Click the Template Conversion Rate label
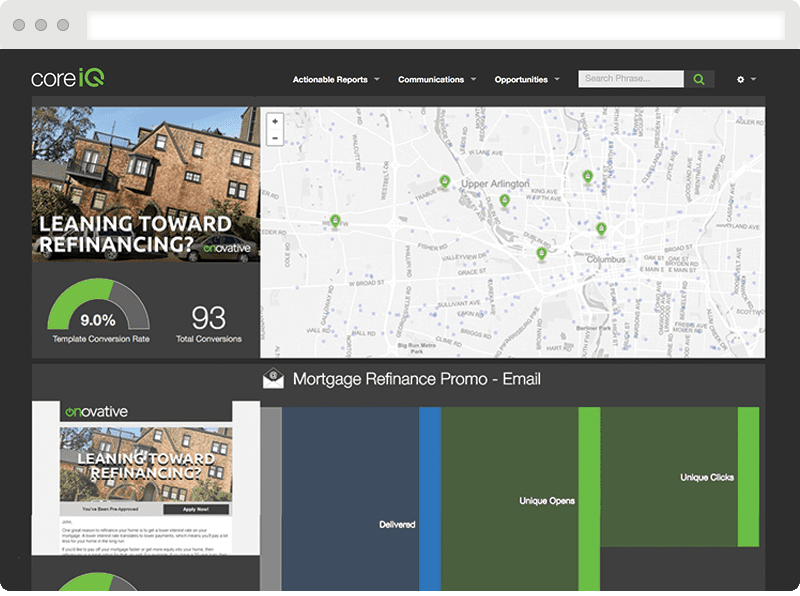The width and height of the screenshot is (800, 596). (x=101, y=339)
